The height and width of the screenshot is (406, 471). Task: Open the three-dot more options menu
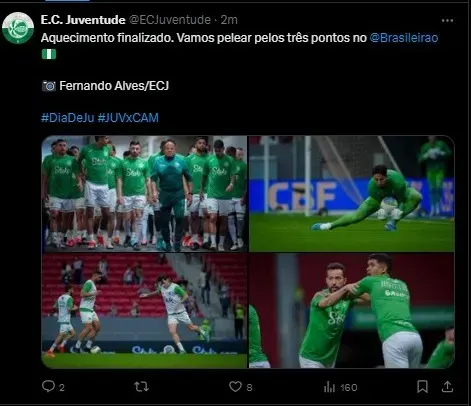[x=447, y=21]
